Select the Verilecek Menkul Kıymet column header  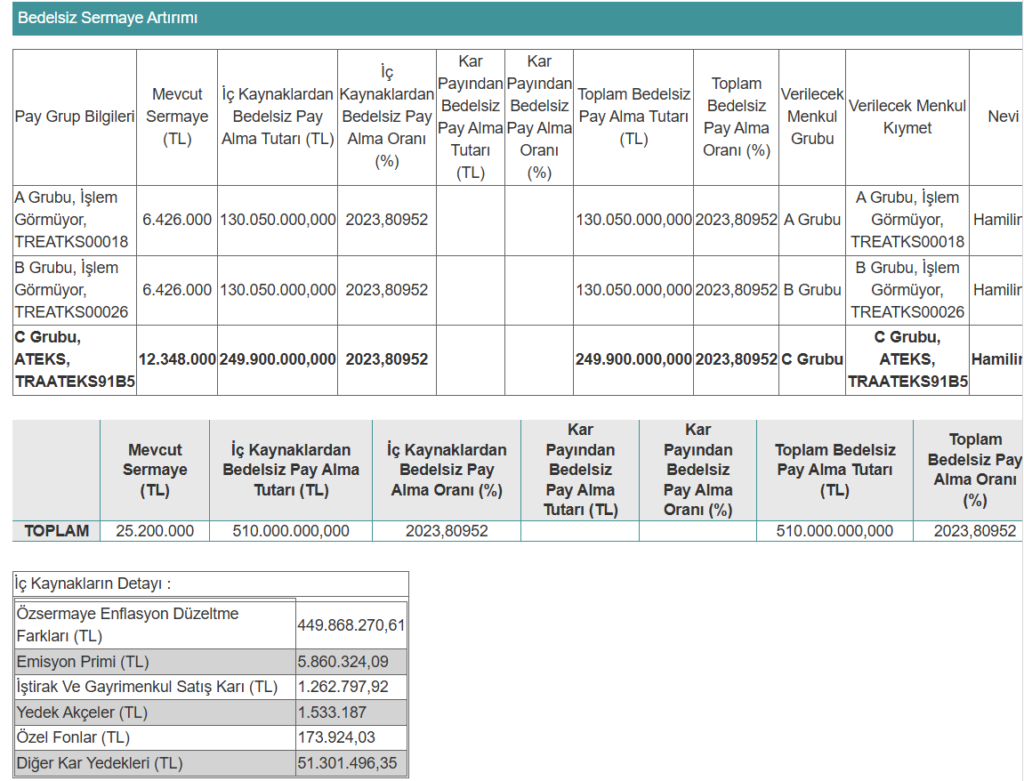tap(907, 117)
